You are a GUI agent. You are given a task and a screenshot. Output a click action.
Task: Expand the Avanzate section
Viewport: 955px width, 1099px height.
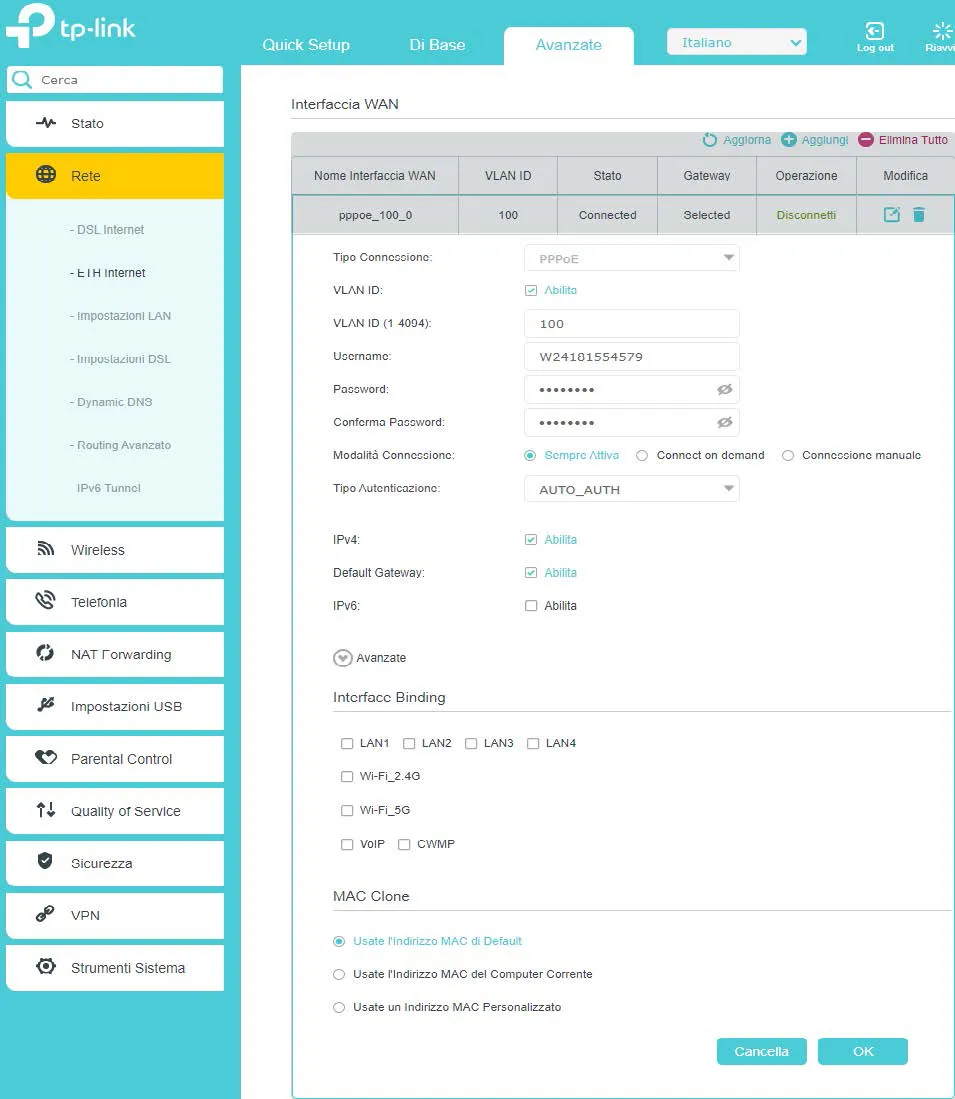(x=343, y=658)
